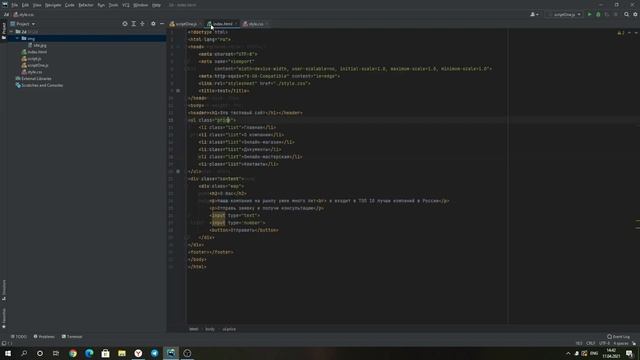Click the green Run button
640x360 pixels.
click(589, 15)
